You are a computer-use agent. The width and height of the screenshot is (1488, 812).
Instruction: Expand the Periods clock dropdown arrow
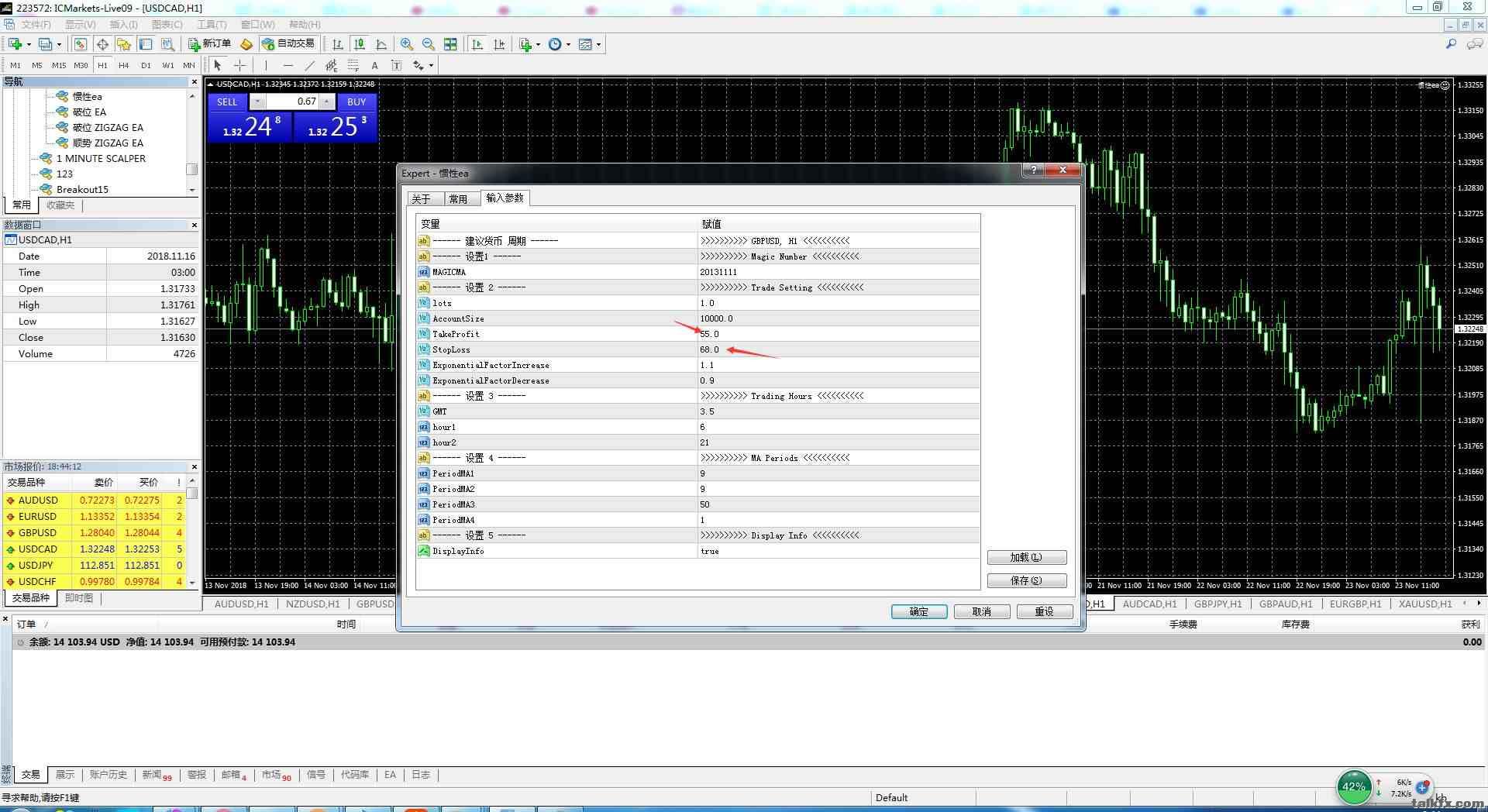coord(568,44)
